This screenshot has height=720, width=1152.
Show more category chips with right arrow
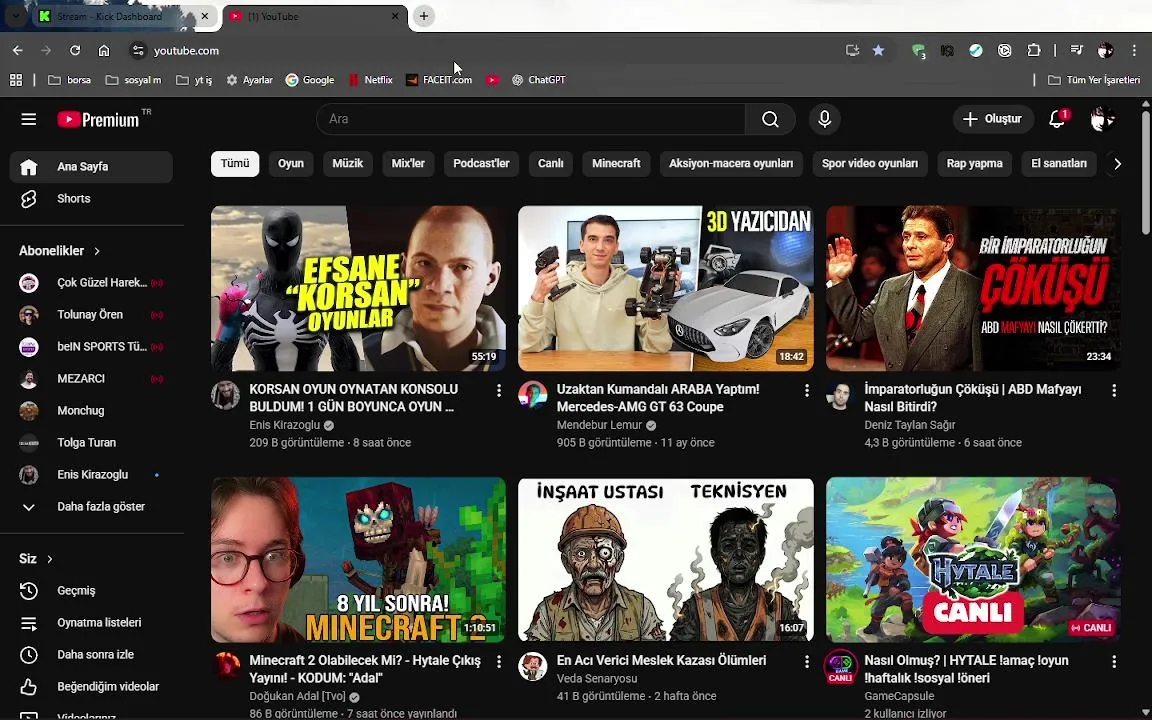[1117, 164]
